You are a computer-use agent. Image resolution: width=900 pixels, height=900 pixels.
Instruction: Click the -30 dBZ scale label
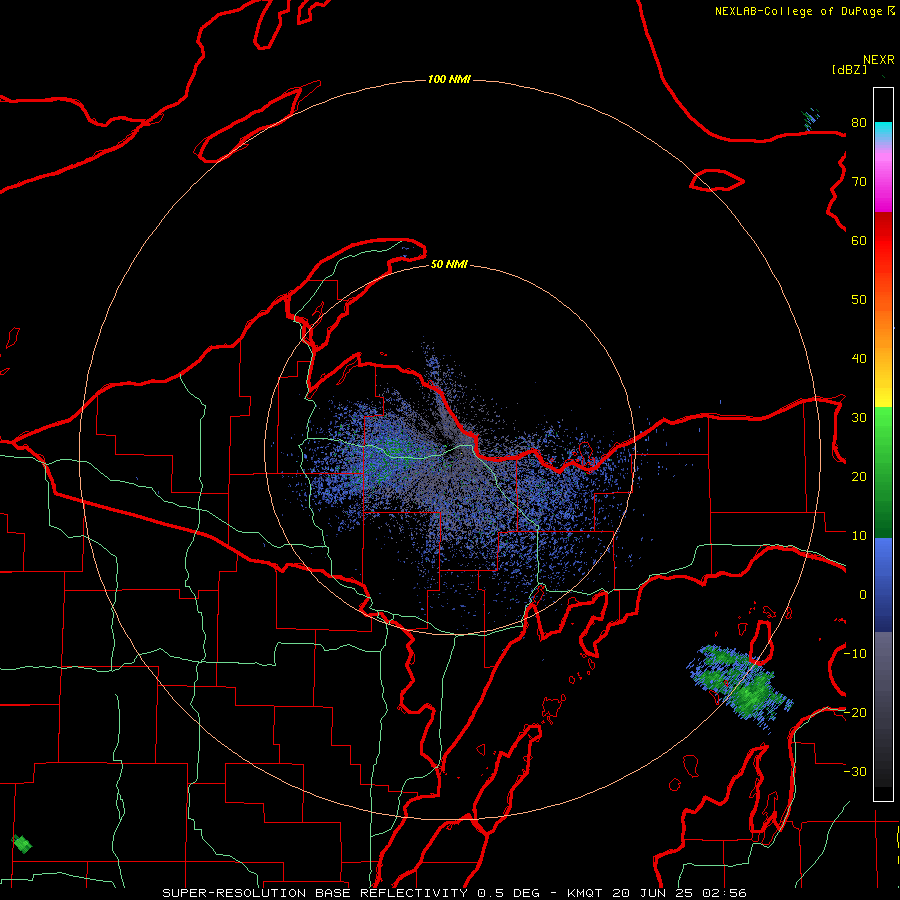[x=855, y=771]
